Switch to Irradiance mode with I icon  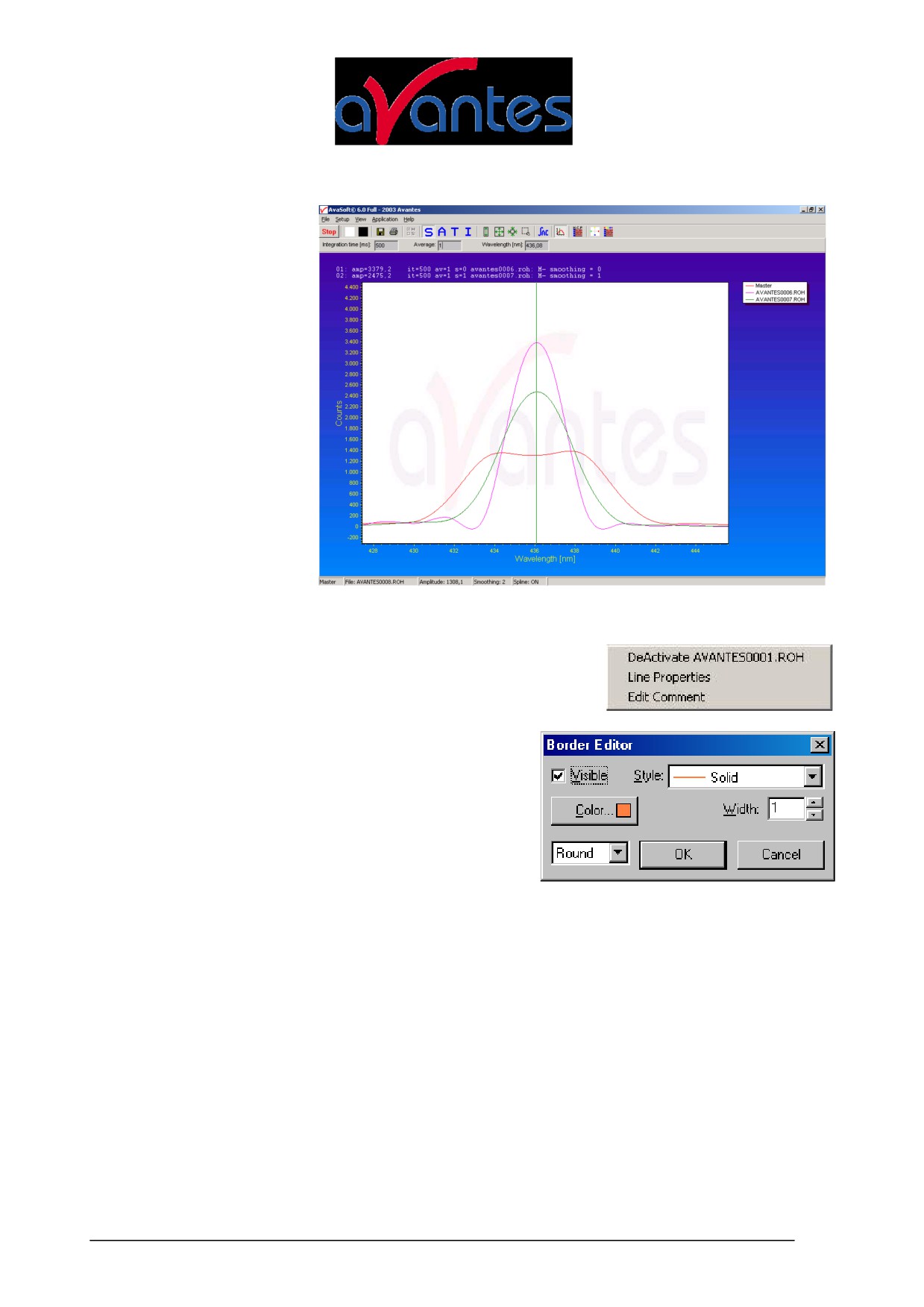[468, 232]
